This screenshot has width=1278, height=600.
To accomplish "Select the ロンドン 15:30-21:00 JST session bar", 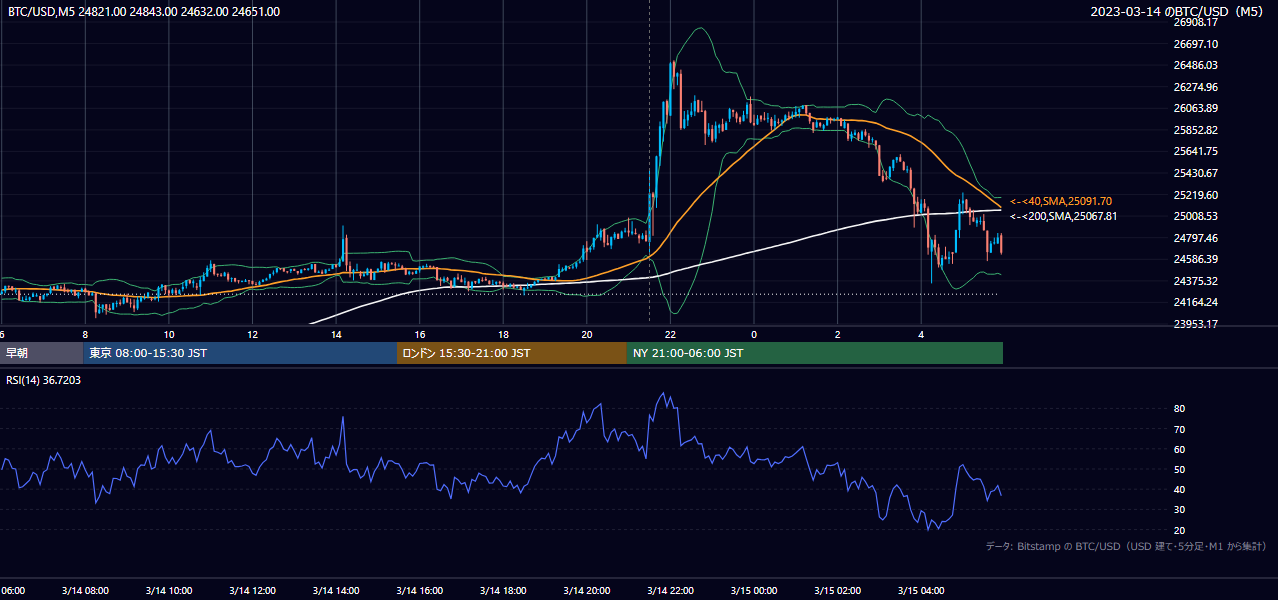I will point(512,353).
